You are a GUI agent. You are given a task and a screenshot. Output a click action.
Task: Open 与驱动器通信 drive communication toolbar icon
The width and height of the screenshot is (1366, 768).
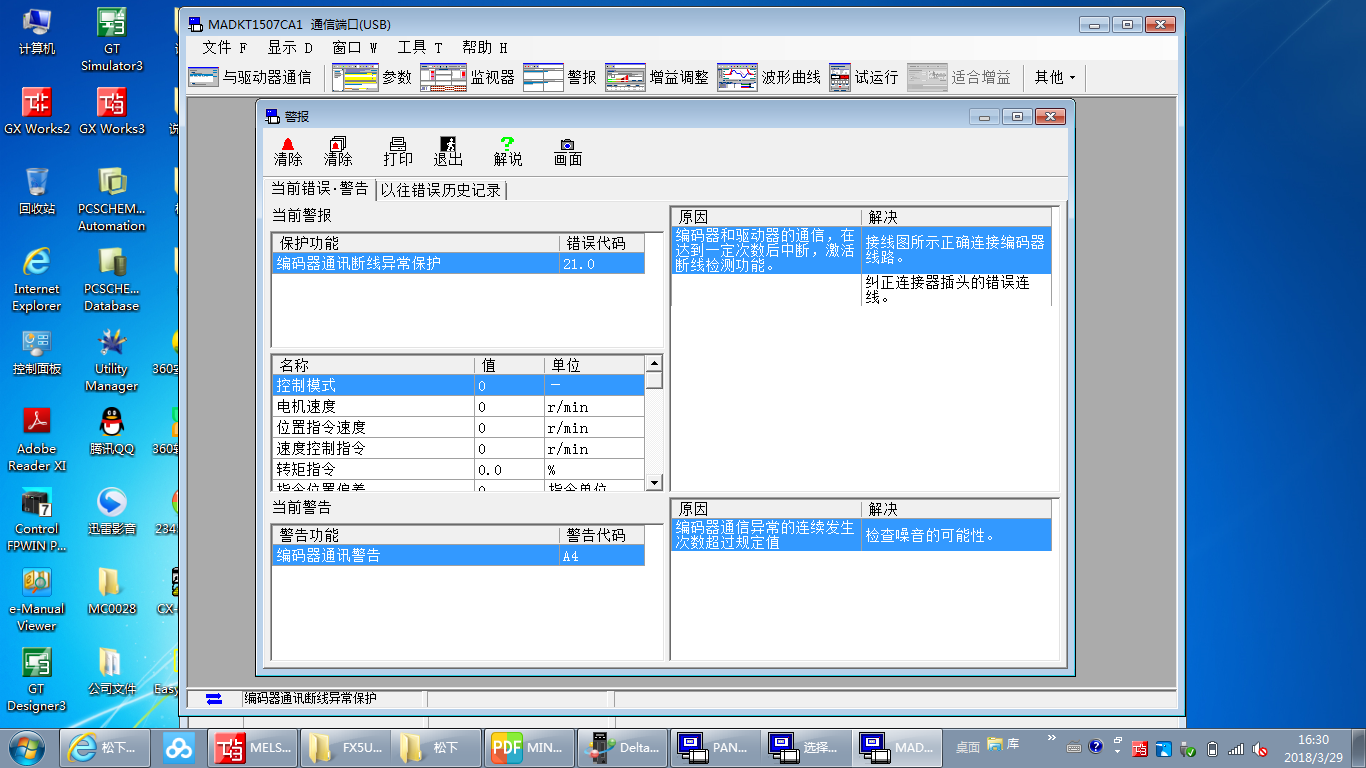tap(203, 78)
